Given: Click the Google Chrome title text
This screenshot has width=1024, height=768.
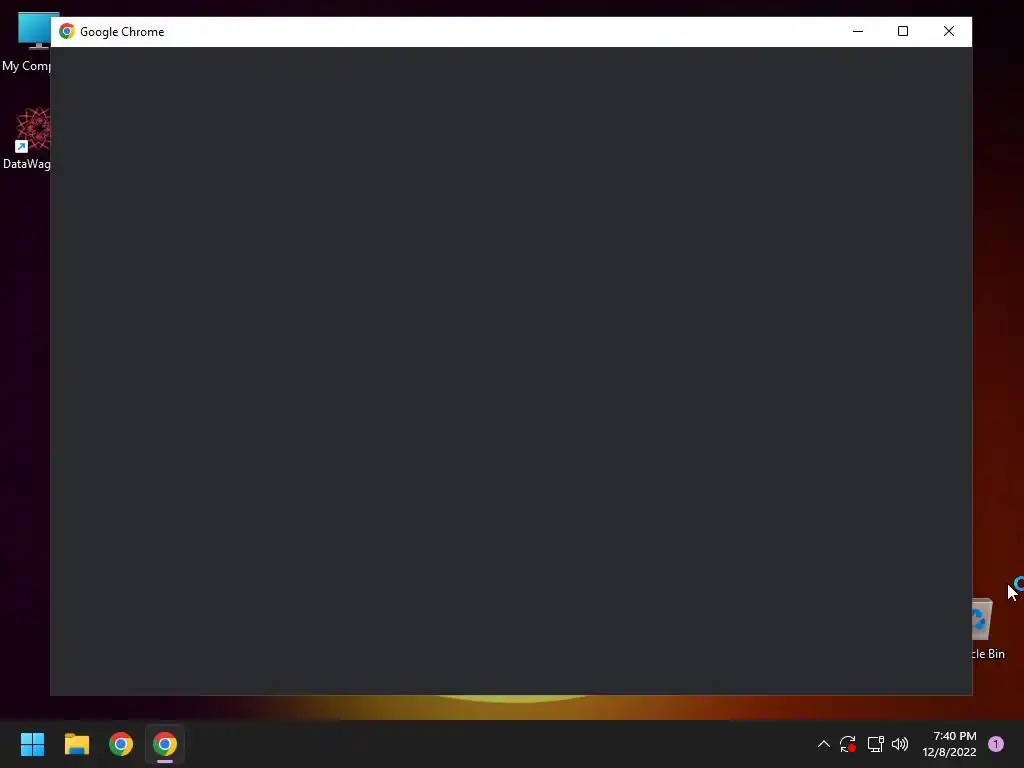Looking at the screenshot, I should [x=122, y=32].
